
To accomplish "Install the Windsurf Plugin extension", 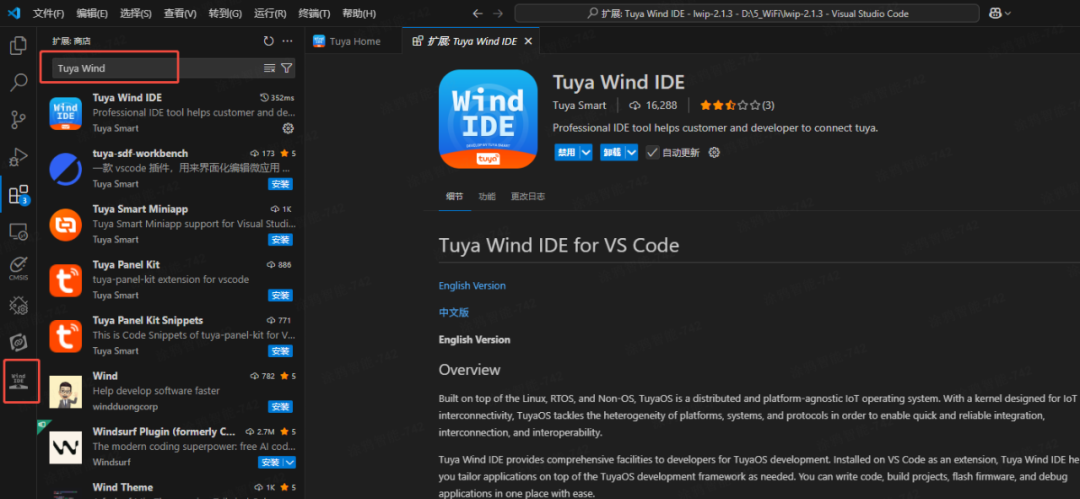I will [x=271, y=462].
